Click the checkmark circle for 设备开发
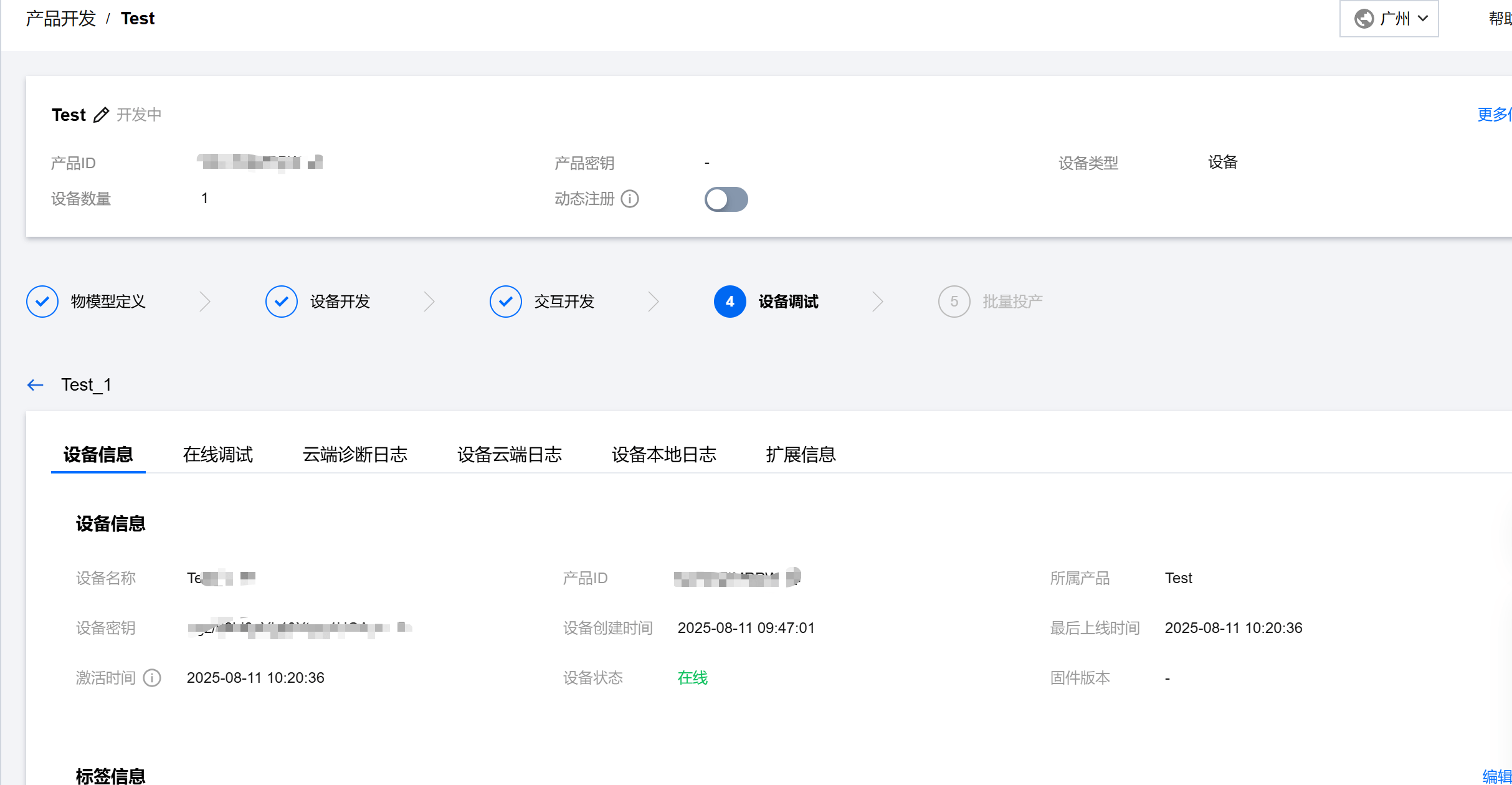Image resolution: width=1512 pixels, height=785 pixels. (x=282, y=302)
